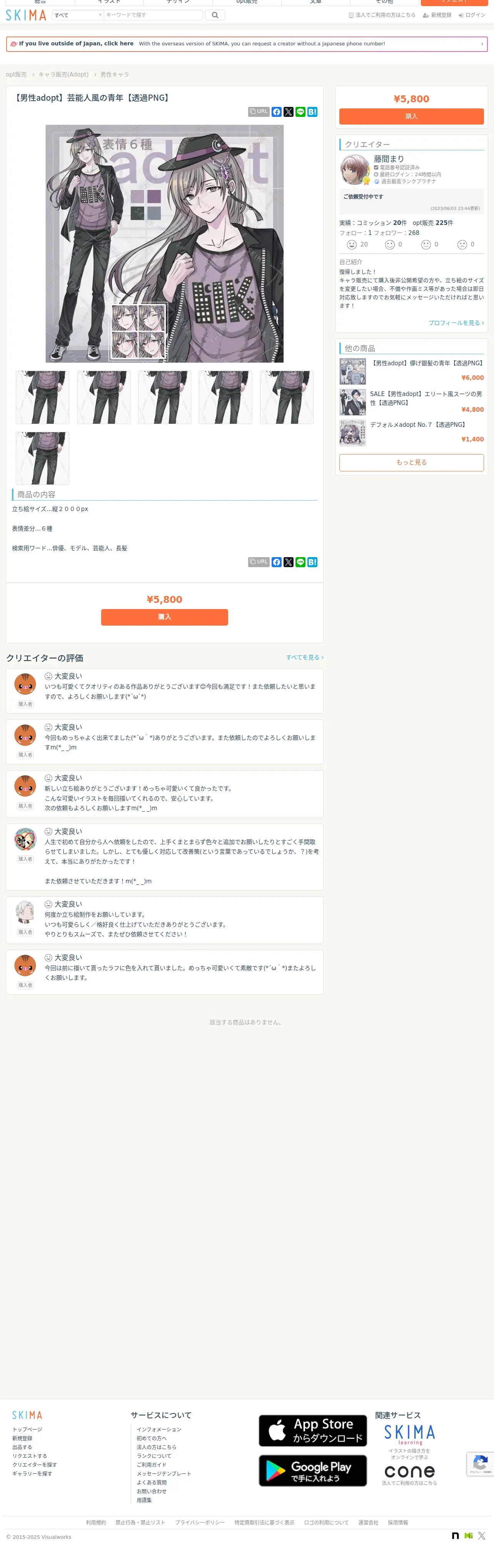Click the keyword search input field
This screenshot has height=1568, width=494.
pos(153,15)
